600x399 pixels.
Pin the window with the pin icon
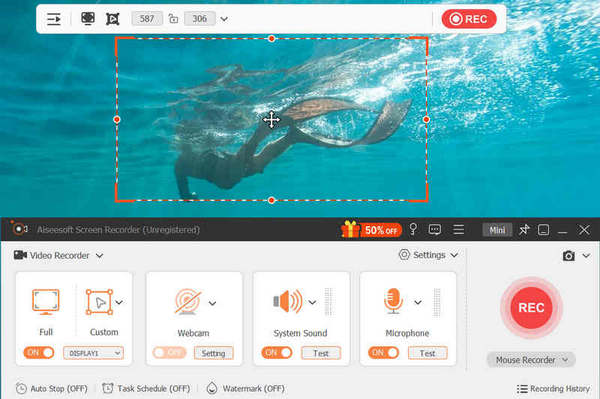pyautogui.click(x=524, y=230)
